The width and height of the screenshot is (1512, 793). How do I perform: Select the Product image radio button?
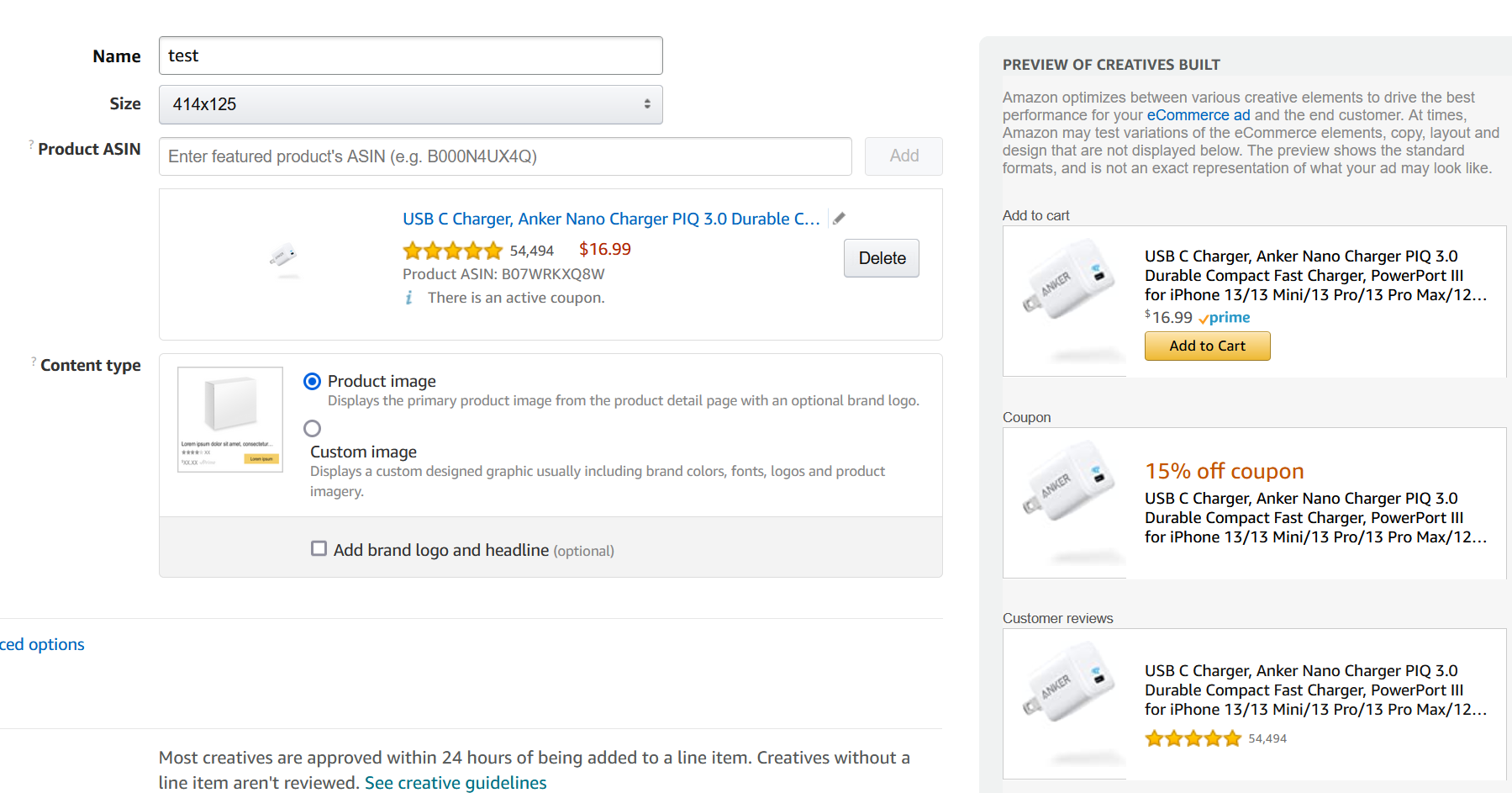[x=313, y=382]
